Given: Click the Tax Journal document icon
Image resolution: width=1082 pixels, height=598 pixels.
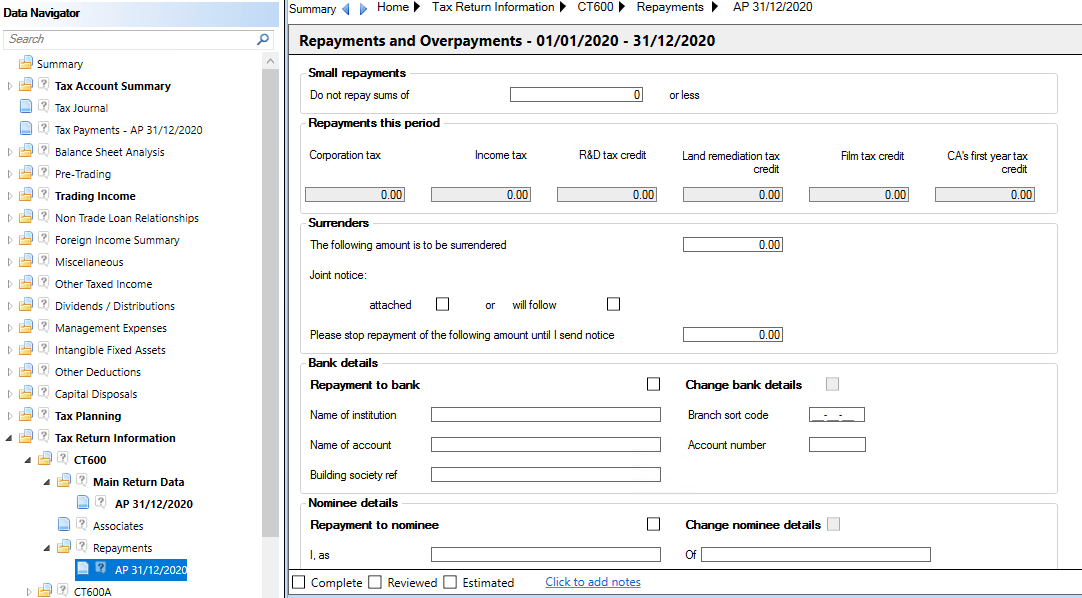Looking at the screenshot, I should [26, 108].
